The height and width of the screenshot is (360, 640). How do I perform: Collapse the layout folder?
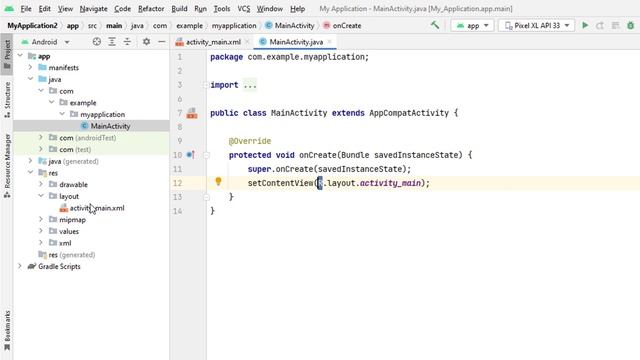41,196
